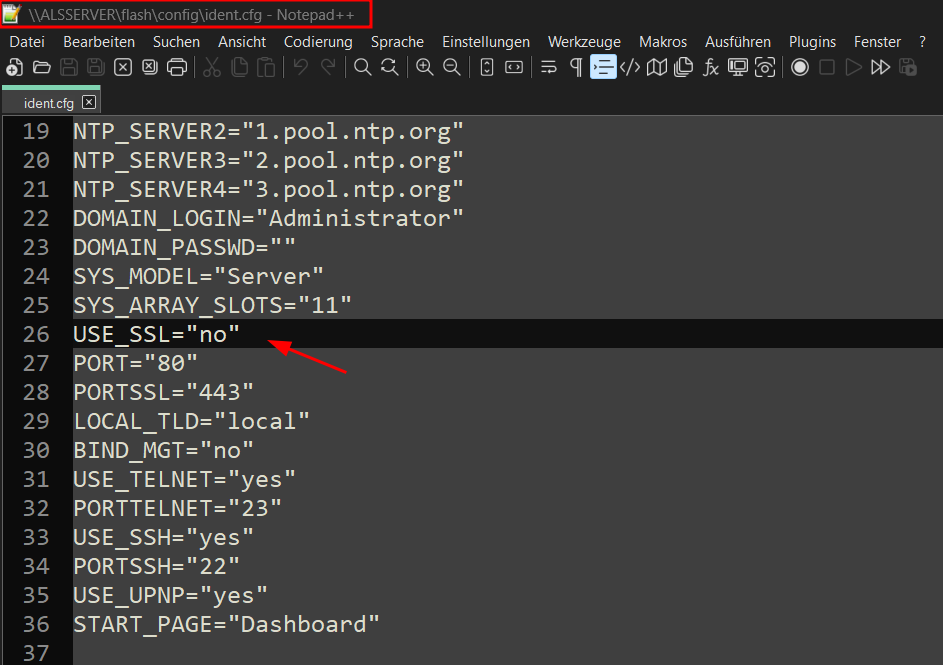Open the Sprache menu
943x665 pixels.
pos(398,42)
